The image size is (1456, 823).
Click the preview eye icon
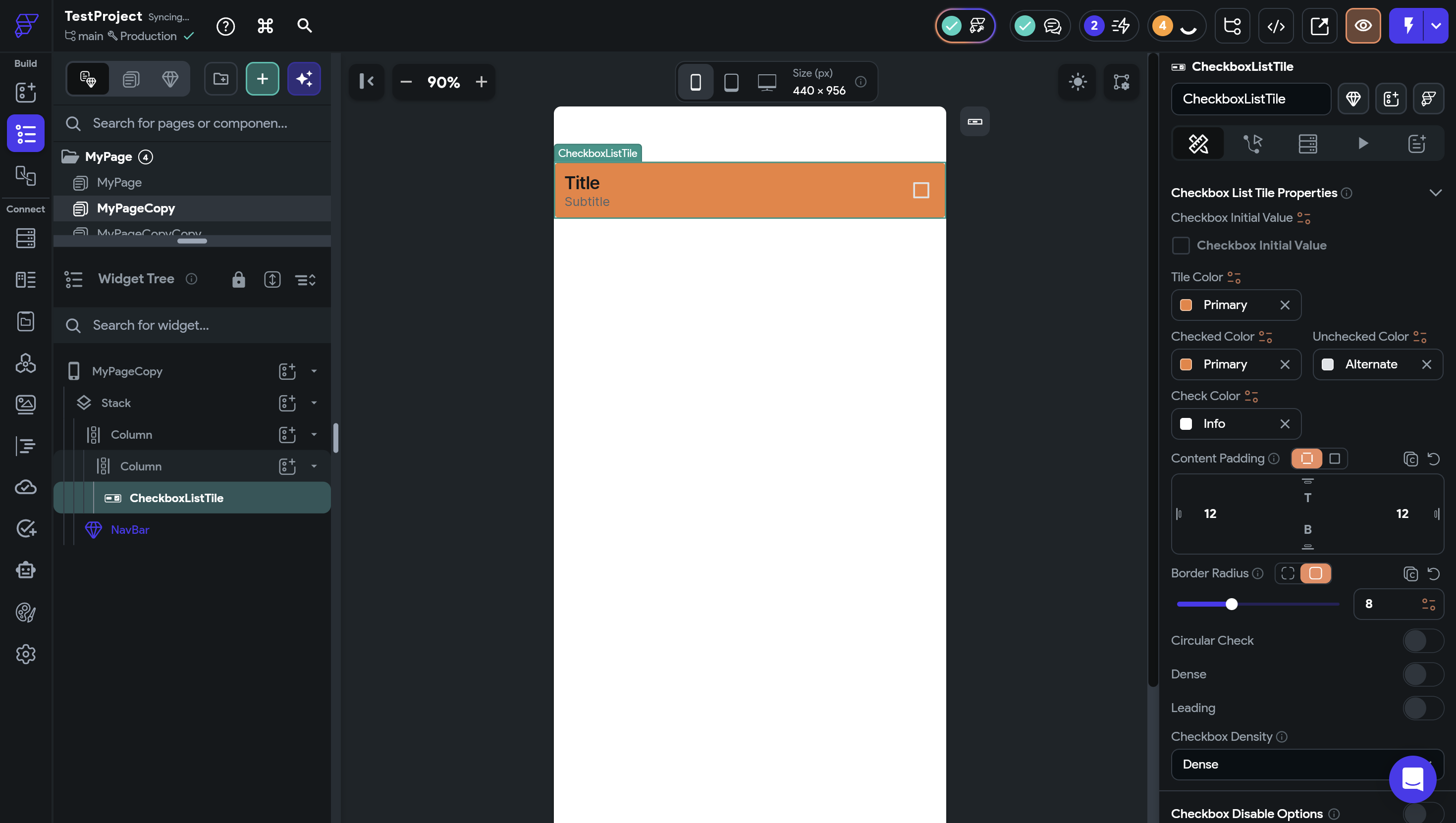[x=1363, y=26]
